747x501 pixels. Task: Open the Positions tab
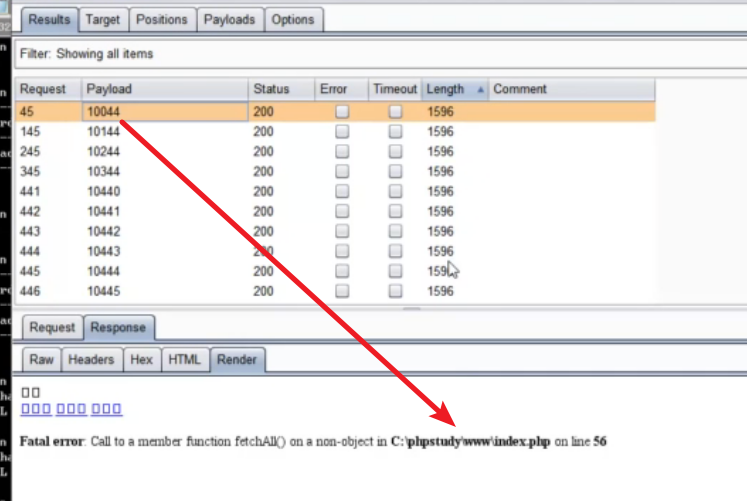(x=162, y=20)
